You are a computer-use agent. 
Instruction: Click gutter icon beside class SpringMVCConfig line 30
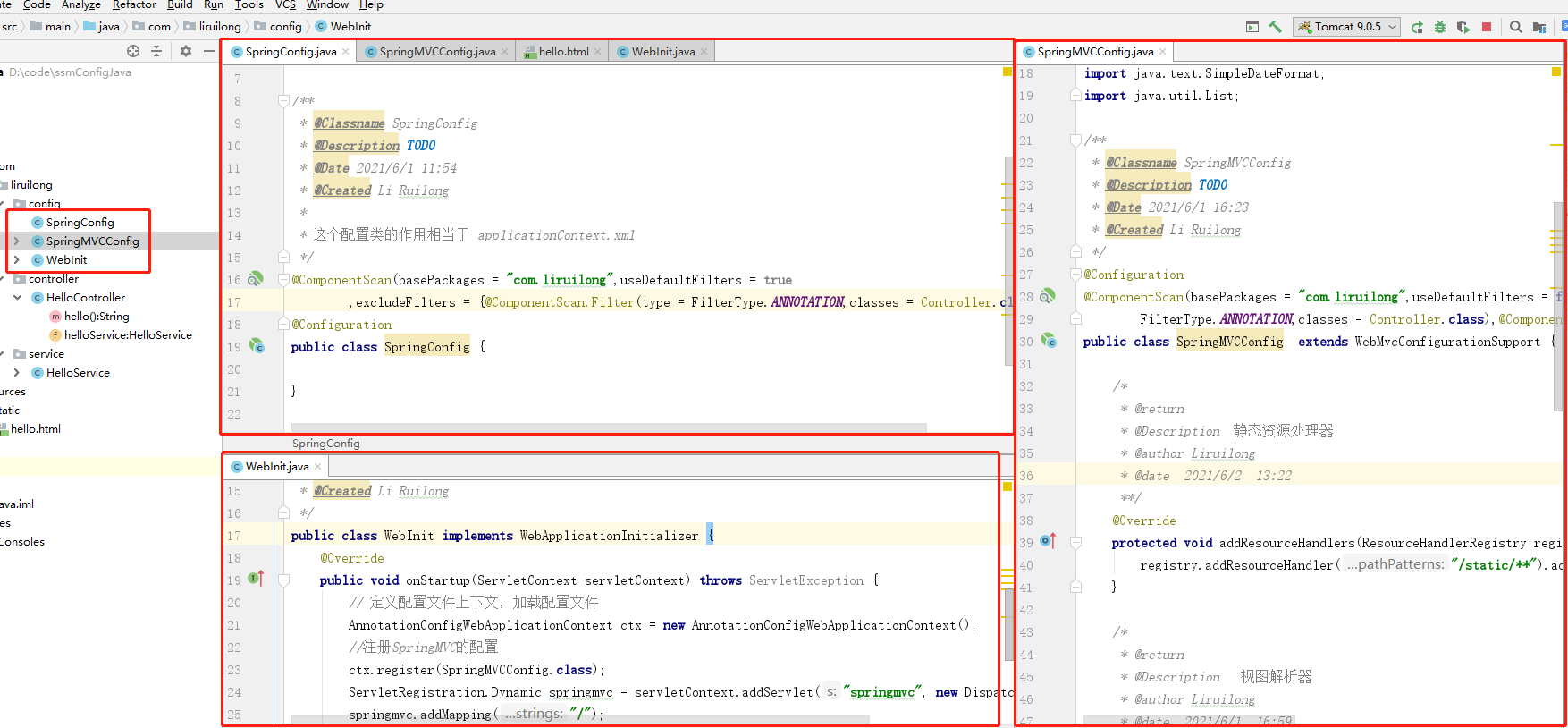[1049, 341]
